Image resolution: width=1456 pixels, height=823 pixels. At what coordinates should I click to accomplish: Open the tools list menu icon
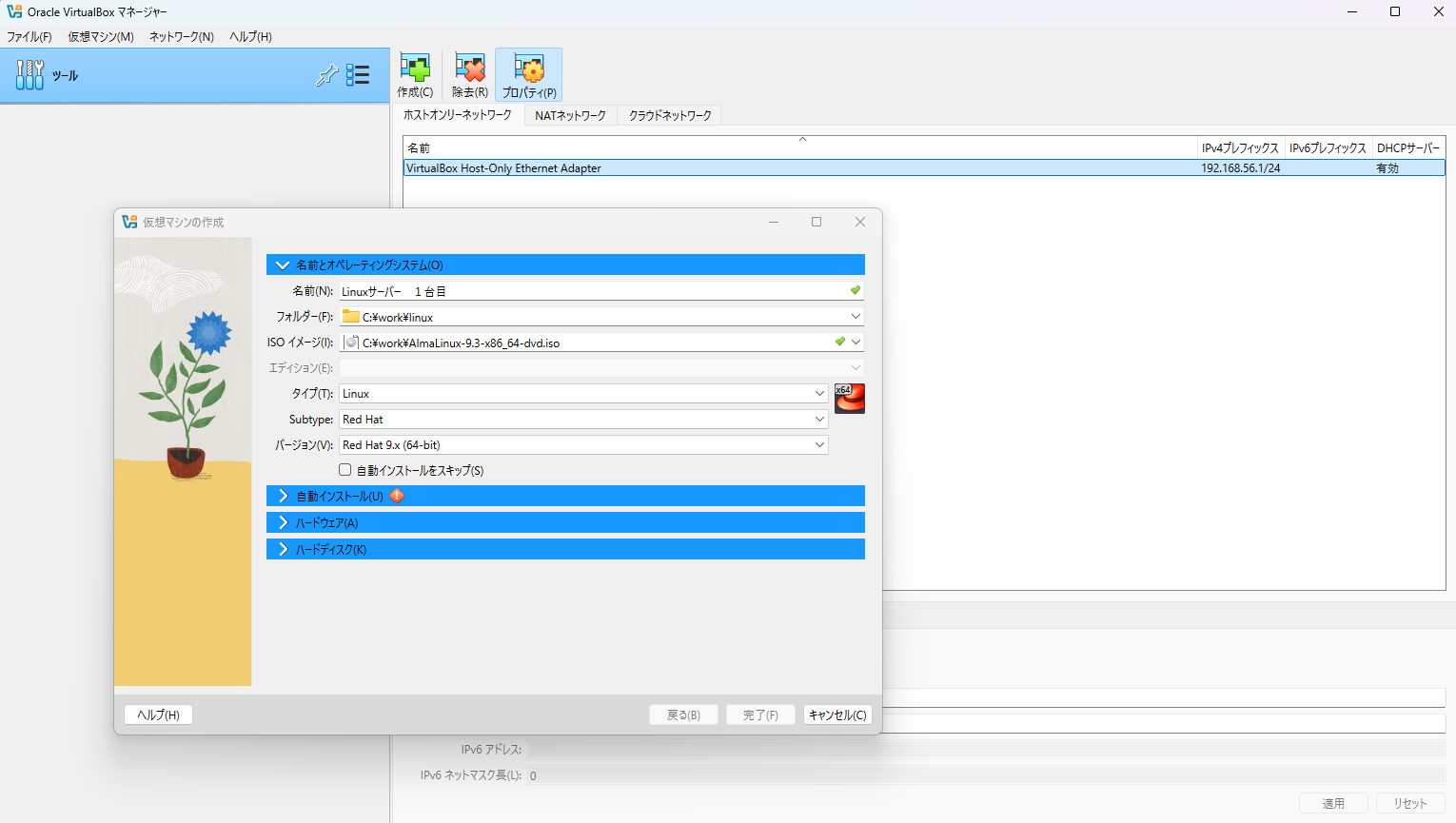pyautogui.click(x=358, y=75)
